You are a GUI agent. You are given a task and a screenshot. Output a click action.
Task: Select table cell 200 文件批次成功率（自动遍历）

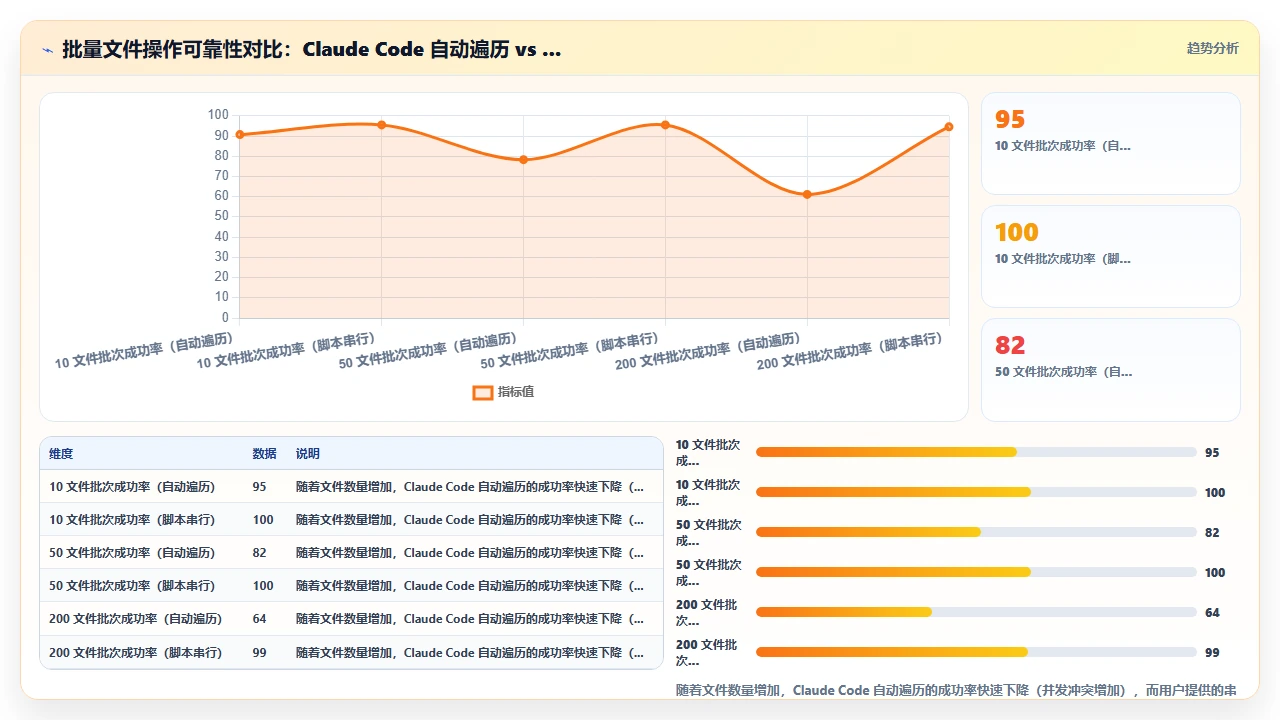point(136,619)
